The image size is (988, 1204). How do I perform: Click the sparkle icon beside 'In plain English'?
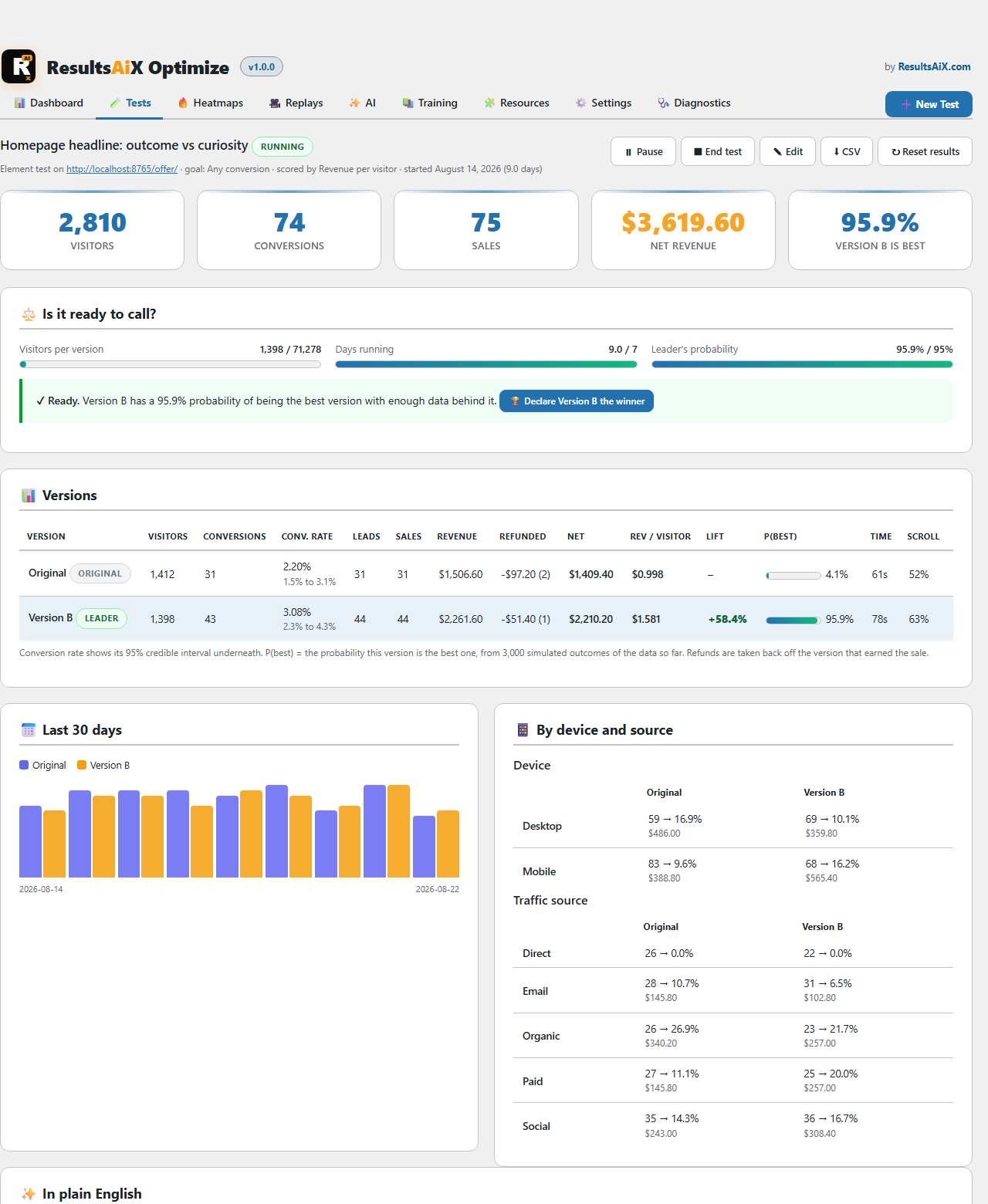29,1194
